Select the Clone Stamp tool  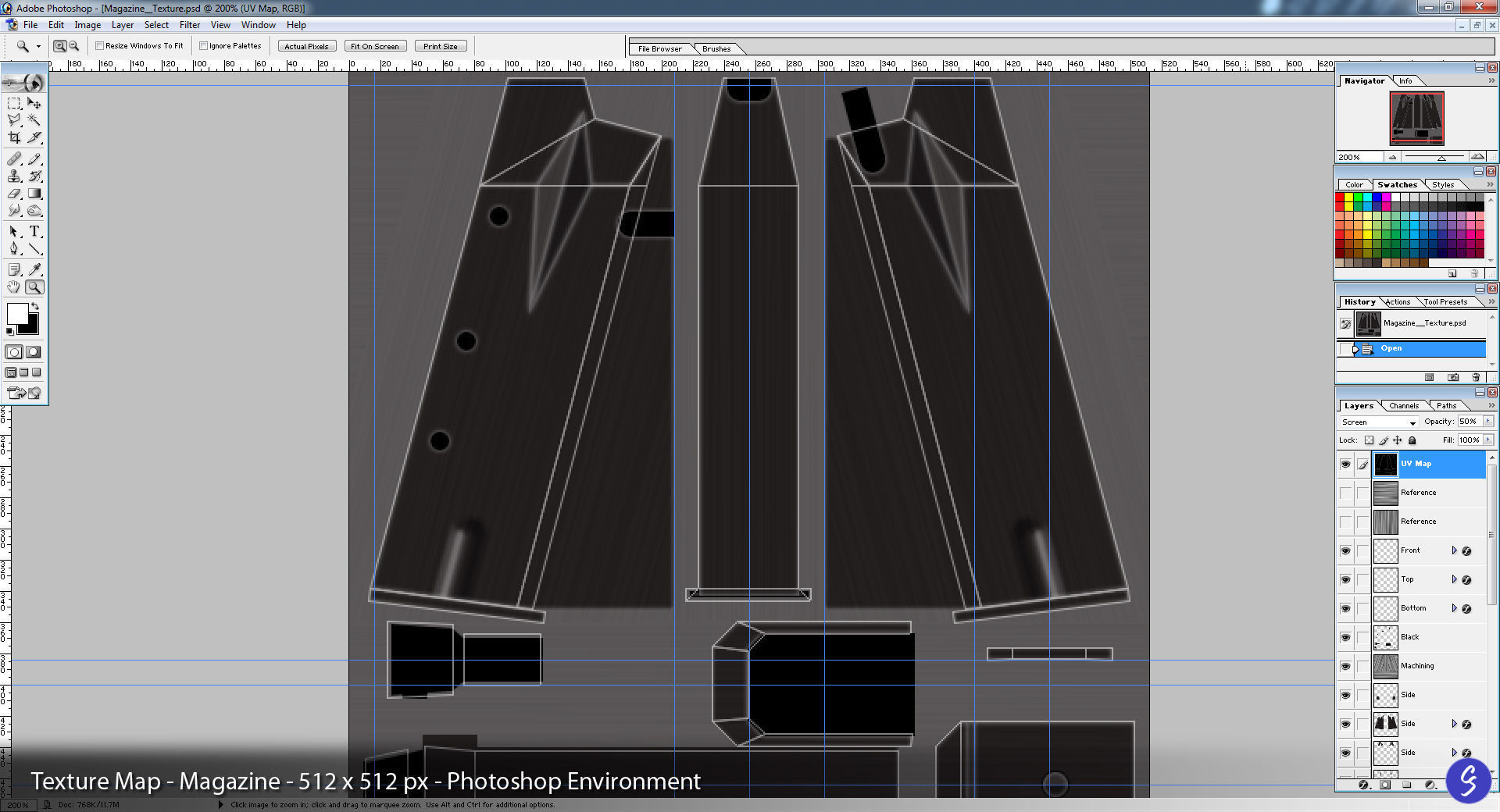tap(14, 176)
